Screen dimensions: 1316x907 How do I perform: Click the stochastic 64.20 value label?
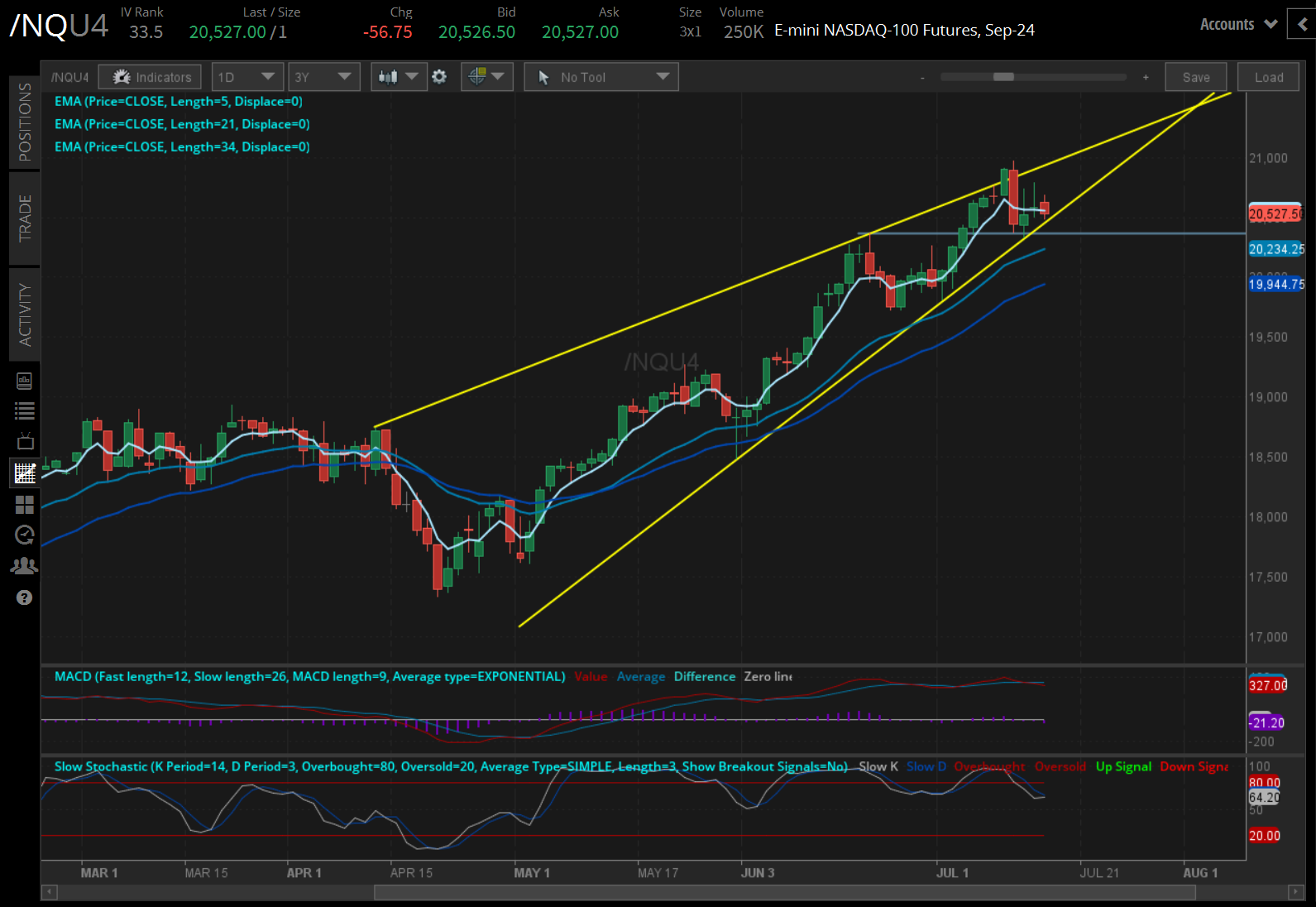pyautogui.click(x=1264, y=798)
